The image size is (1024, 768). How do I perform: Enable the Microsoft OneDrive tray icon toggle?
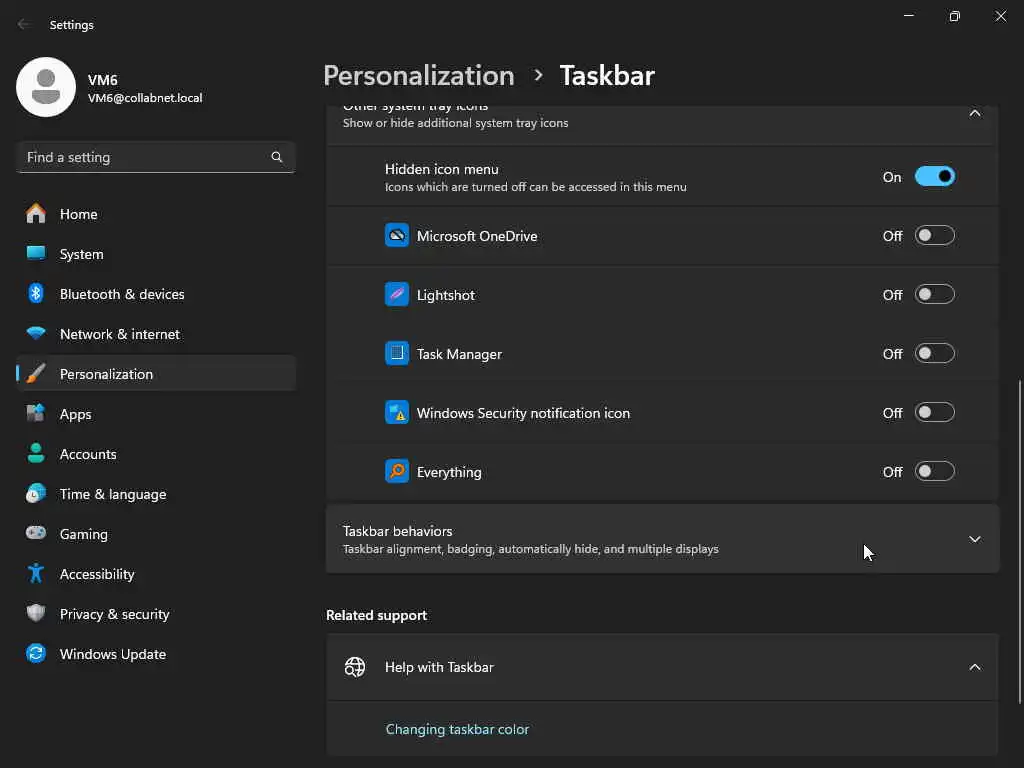click(x=934, y=236)
